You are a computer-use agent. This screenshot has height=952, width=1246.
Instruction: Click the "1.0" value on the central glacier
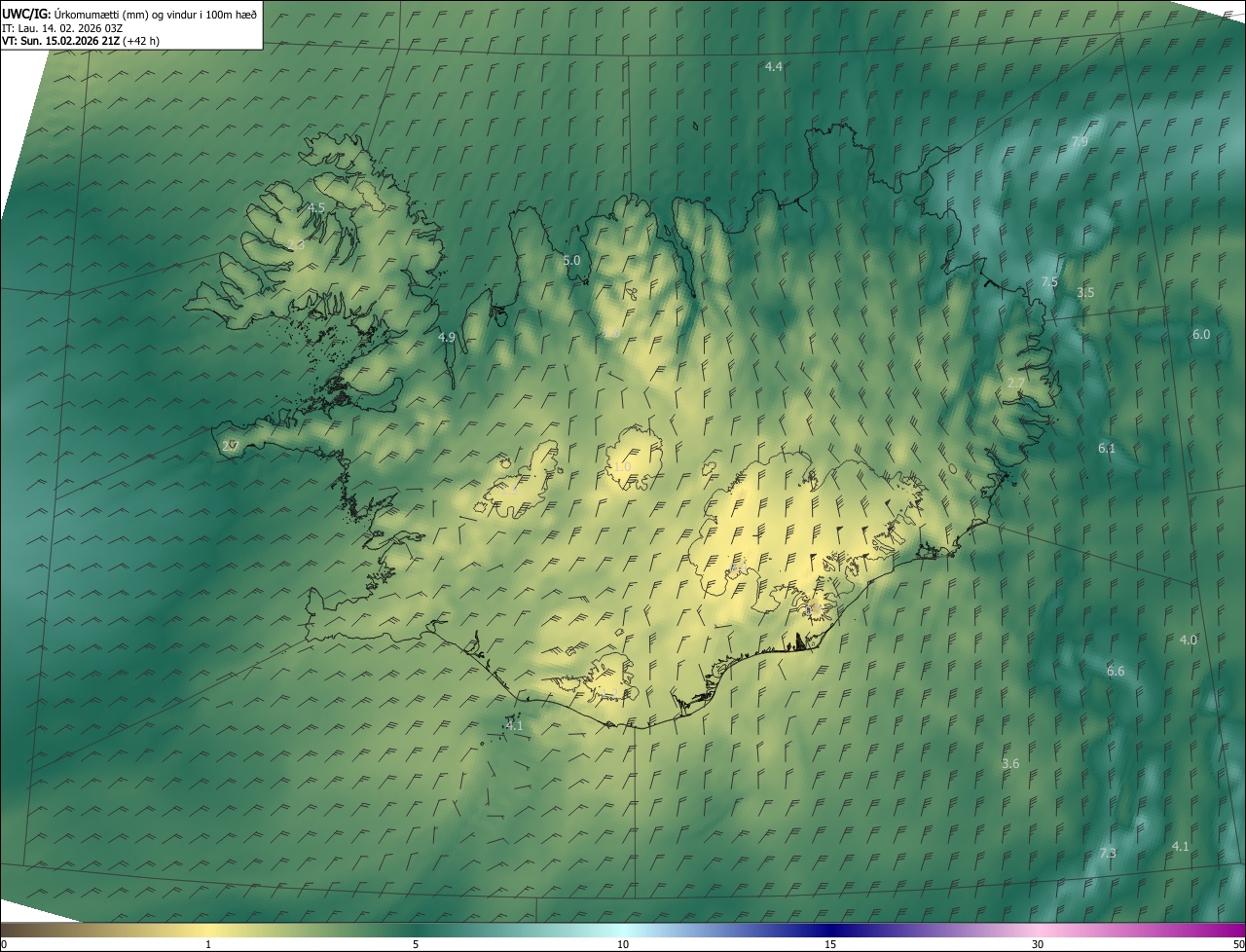622,467
